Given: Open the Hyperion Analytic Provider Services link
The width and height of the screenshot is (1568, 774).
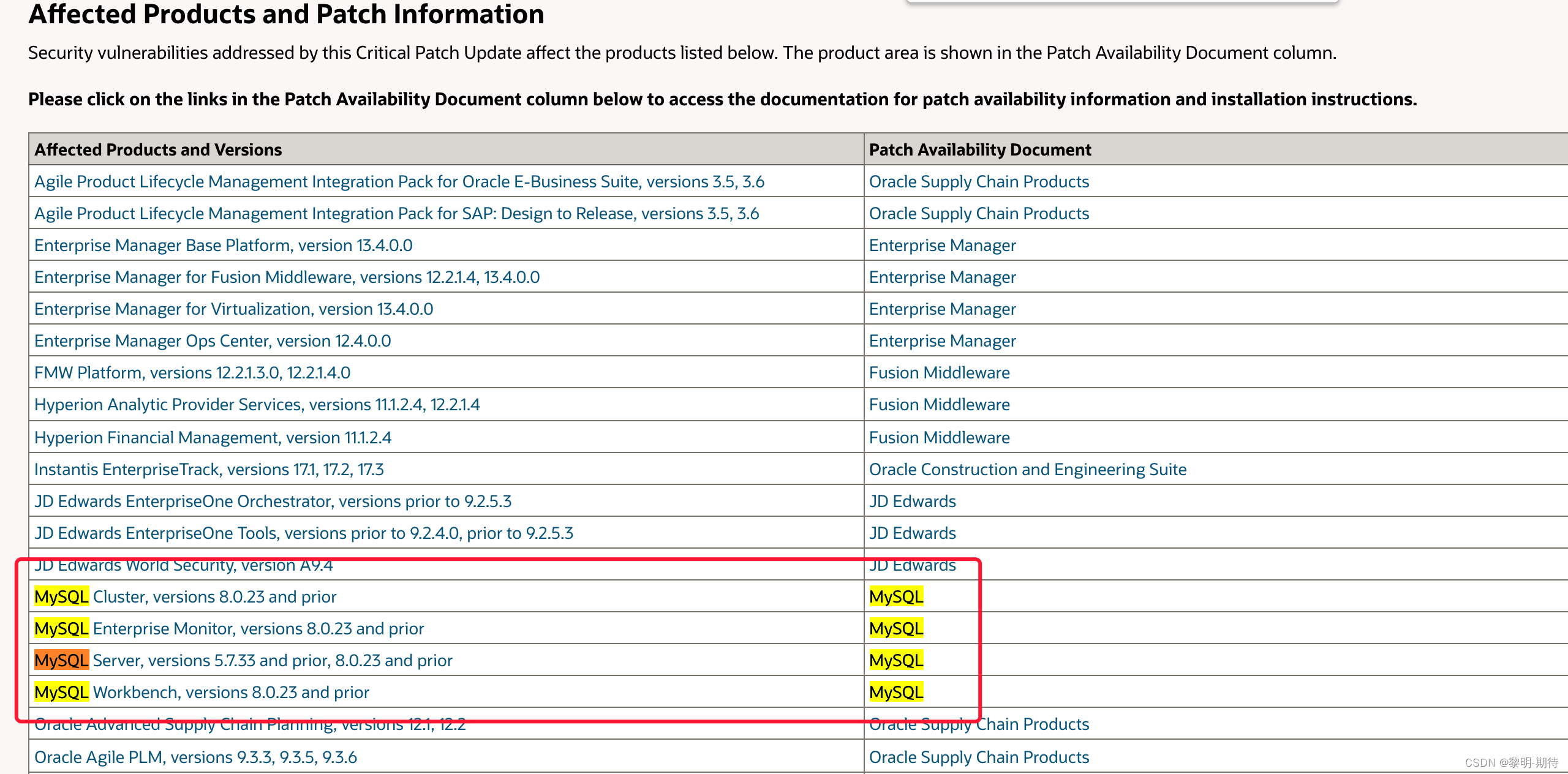Looking at the screenshot, I should 257,404.
